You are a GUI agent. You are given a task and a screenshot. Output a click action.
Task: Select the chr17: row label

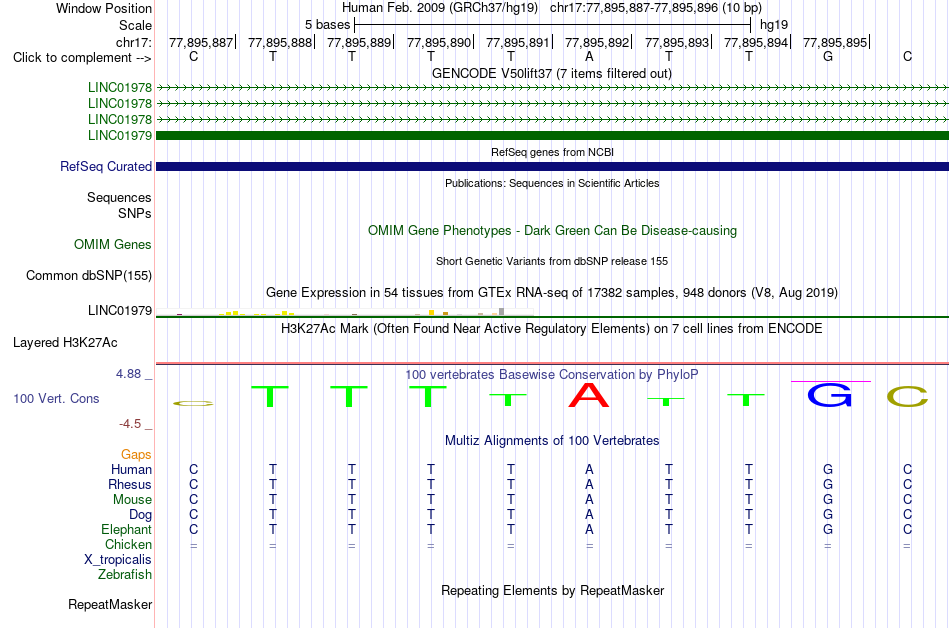tap(133, 42)
